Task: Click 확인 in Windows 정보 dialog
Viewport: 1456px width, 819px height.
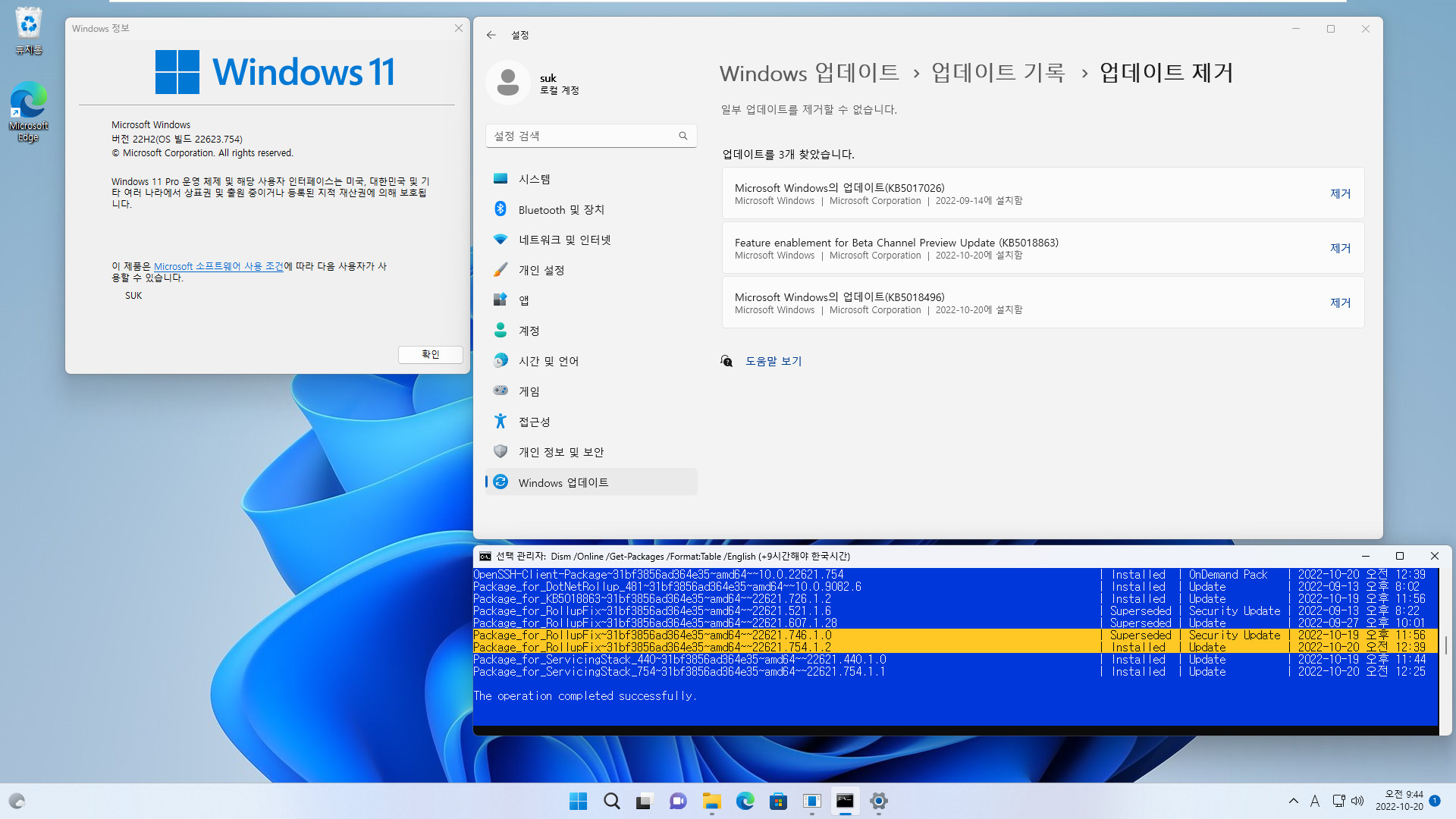Action: click(430, 354)
